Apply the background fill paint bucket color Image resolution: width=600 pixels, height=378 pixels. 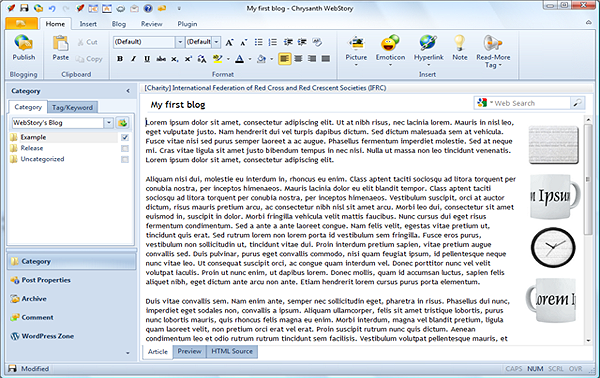coord(261,59)
